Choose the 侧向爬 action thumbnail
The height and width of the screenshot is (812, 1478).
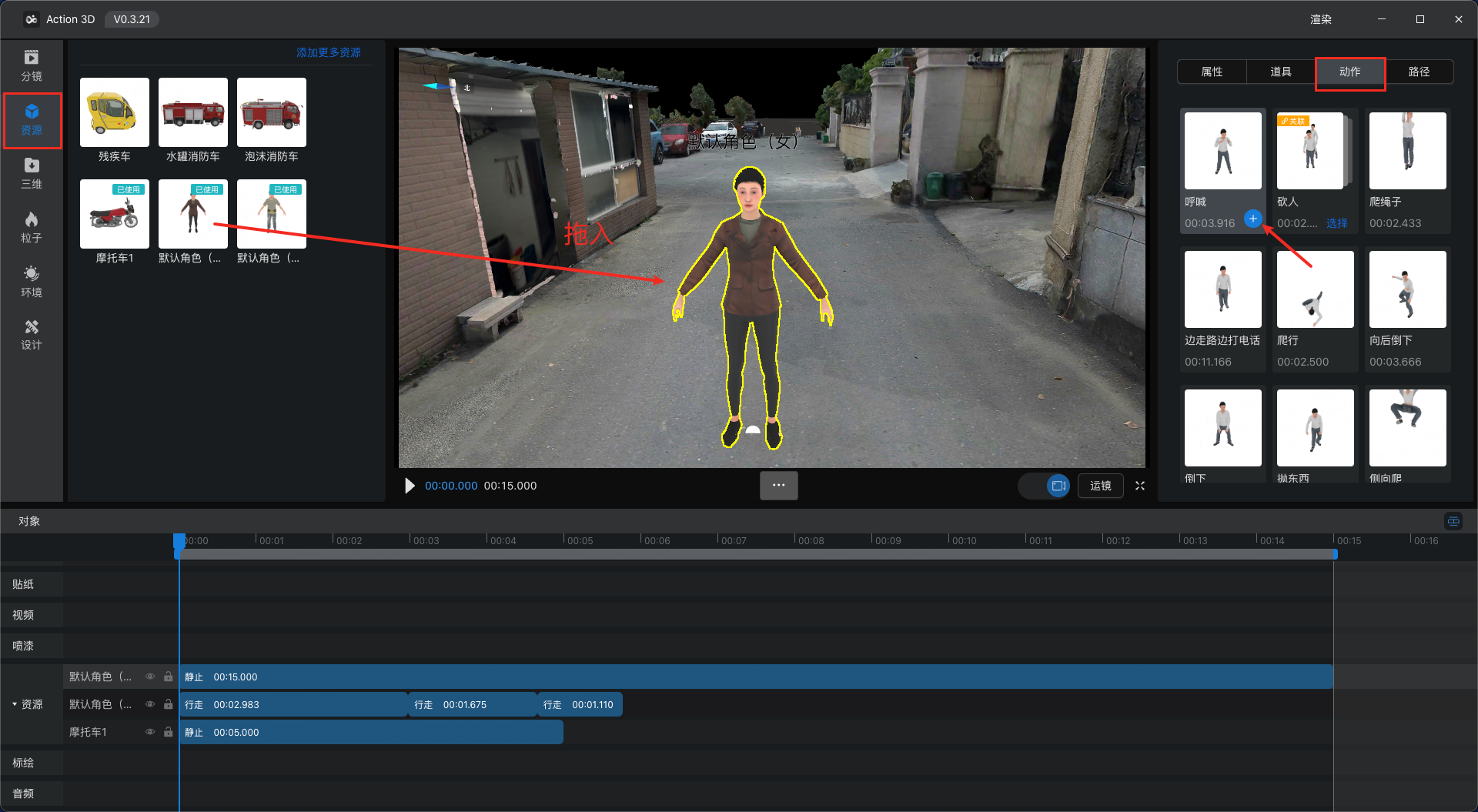tap(1408, 428)
